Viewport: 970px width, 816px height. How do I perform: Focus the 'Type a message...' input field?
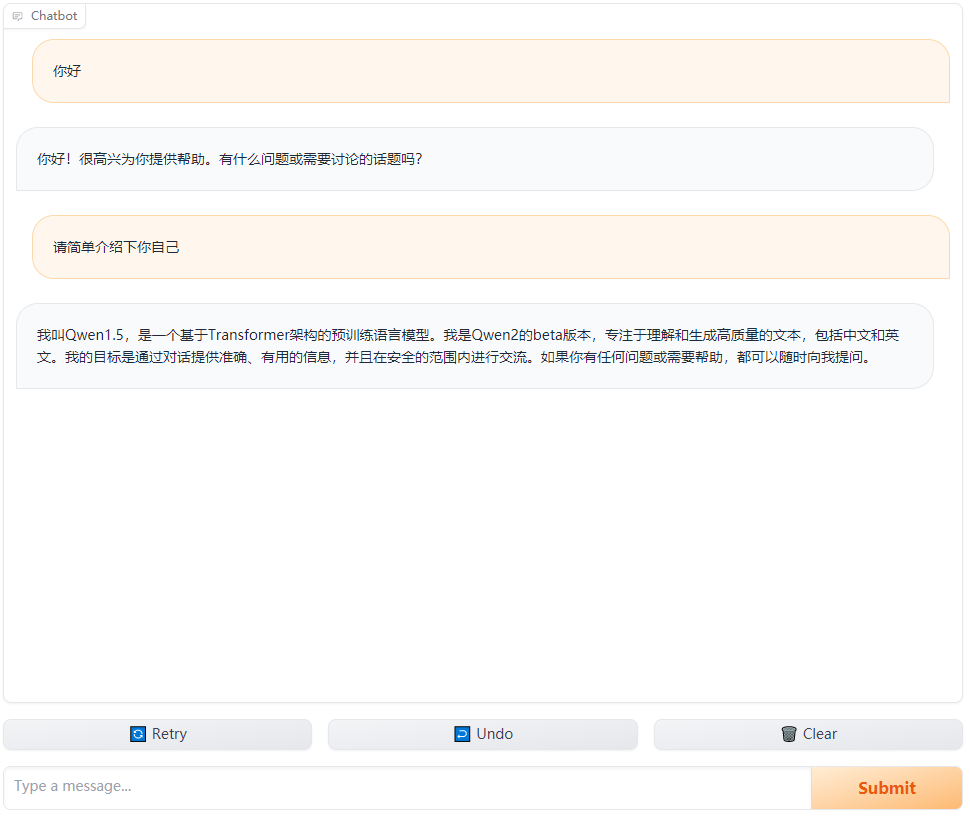point(408,787)
